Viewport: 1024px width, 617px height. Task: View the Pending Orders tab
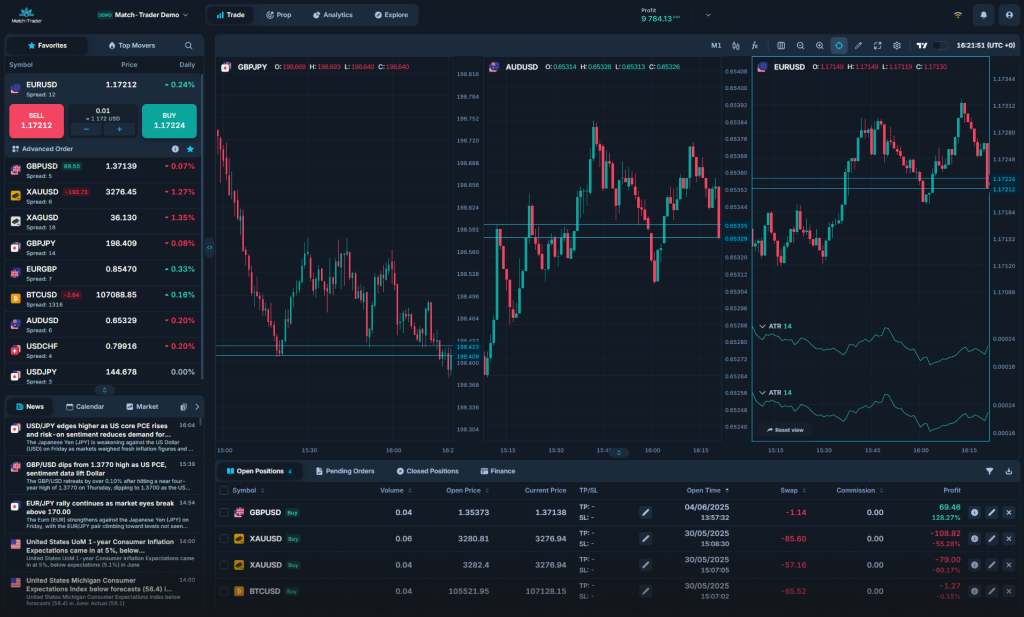pos(345,471)
